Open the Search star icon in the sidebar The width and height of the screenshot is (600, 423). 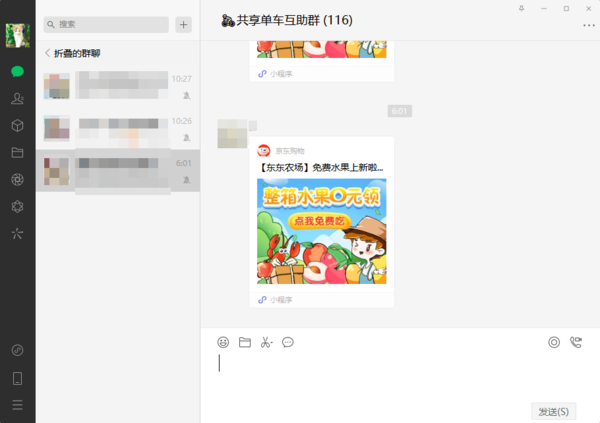point(17,234)
